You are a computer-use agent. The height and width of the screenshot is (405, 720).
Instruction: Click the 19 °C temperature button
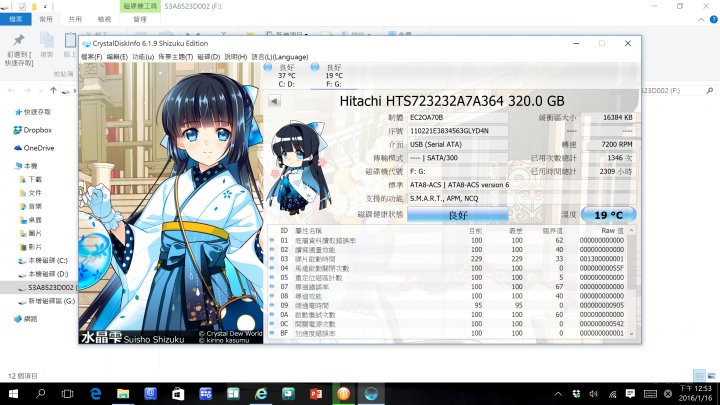[x=608, y=215]
